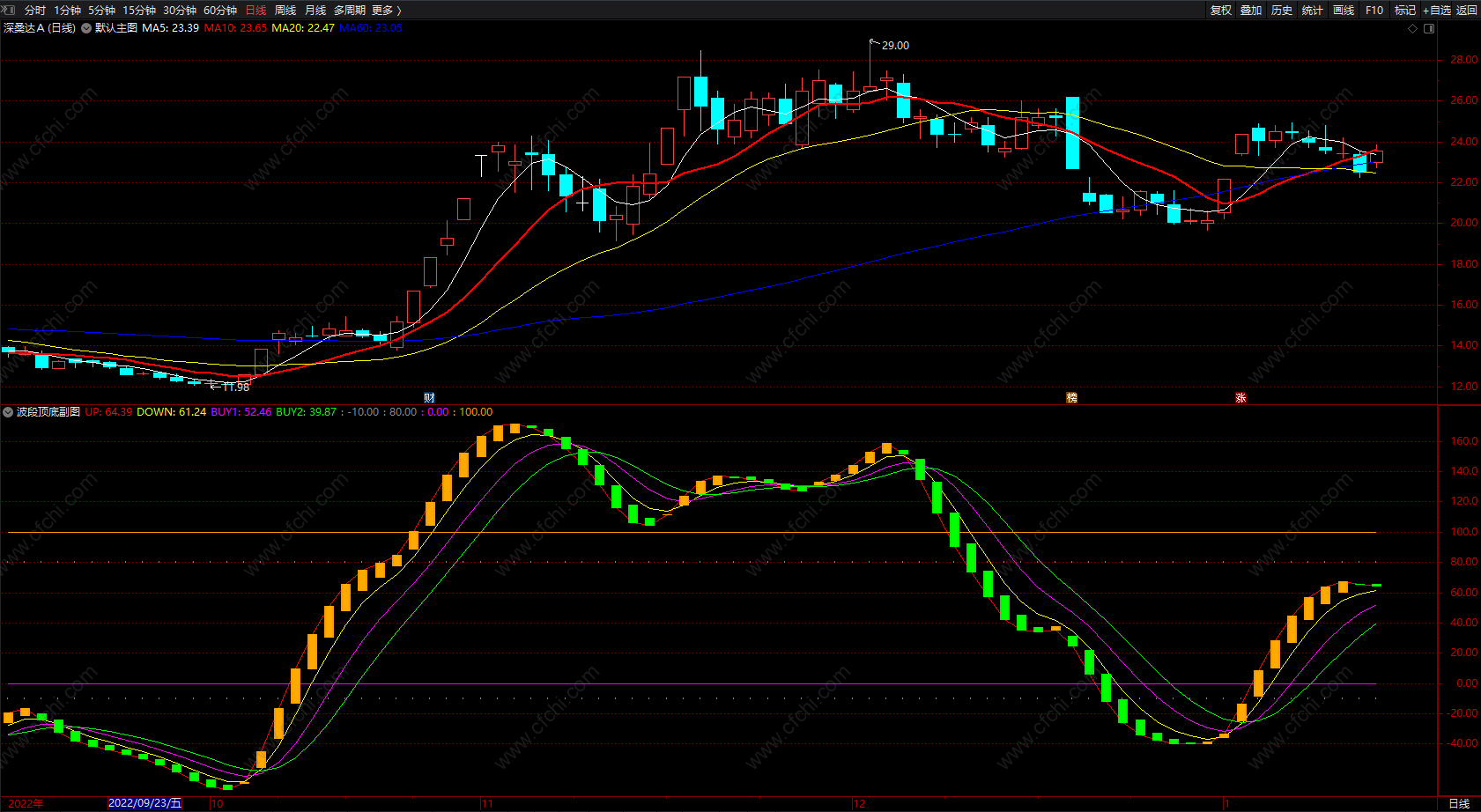This screenshot has width=1481, height=812.
Task: Click the 财 marker on the chart
Action: coord(429,398)
